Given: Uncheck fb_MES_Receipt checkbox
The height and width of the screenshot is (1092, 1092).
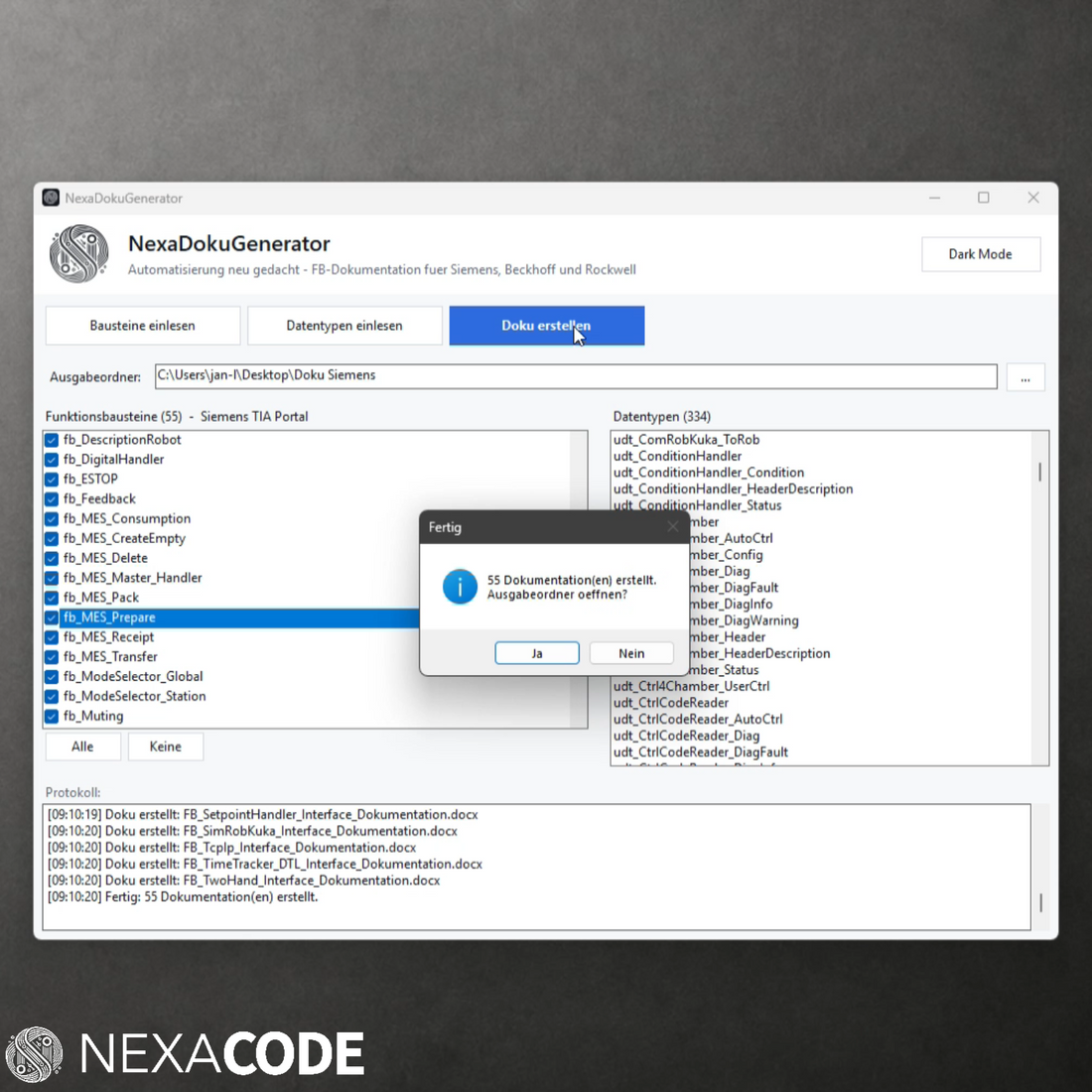Looking at the screenshot, I should tap(52, 637).
